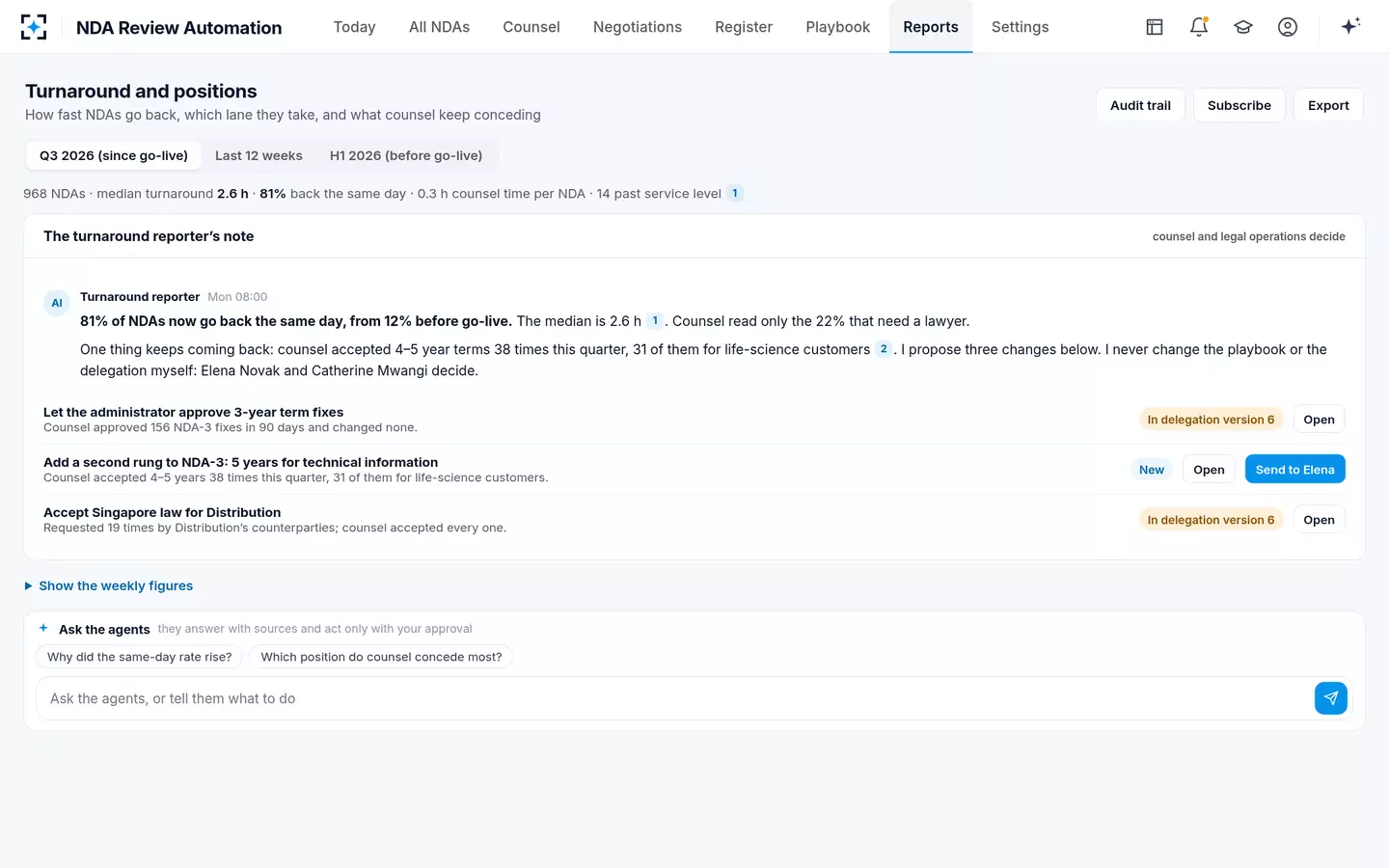Open the notifications bell
The image size is (1389, 868).
(x=1199, y=27)
